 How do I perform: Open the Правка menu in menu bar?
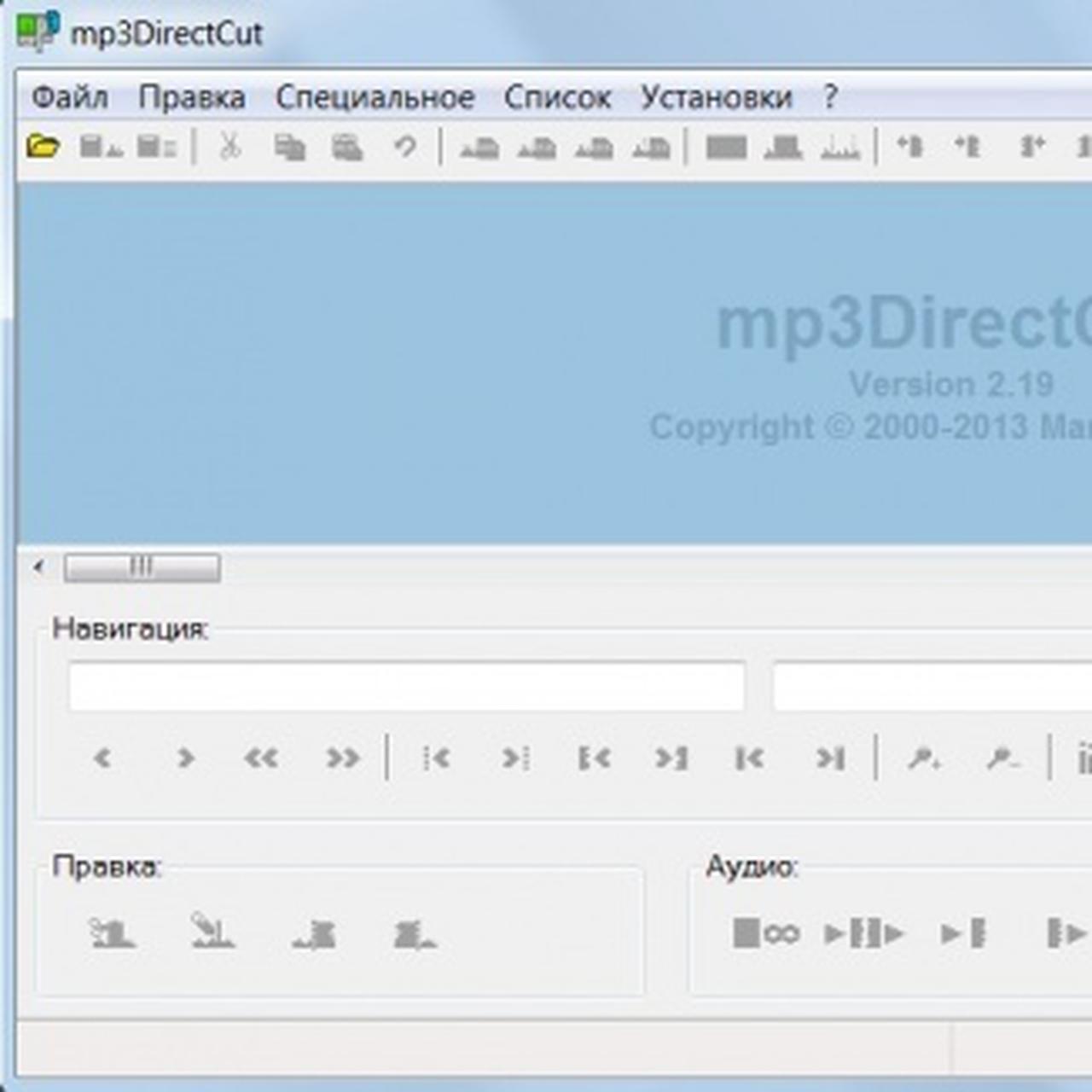(192, 97)
